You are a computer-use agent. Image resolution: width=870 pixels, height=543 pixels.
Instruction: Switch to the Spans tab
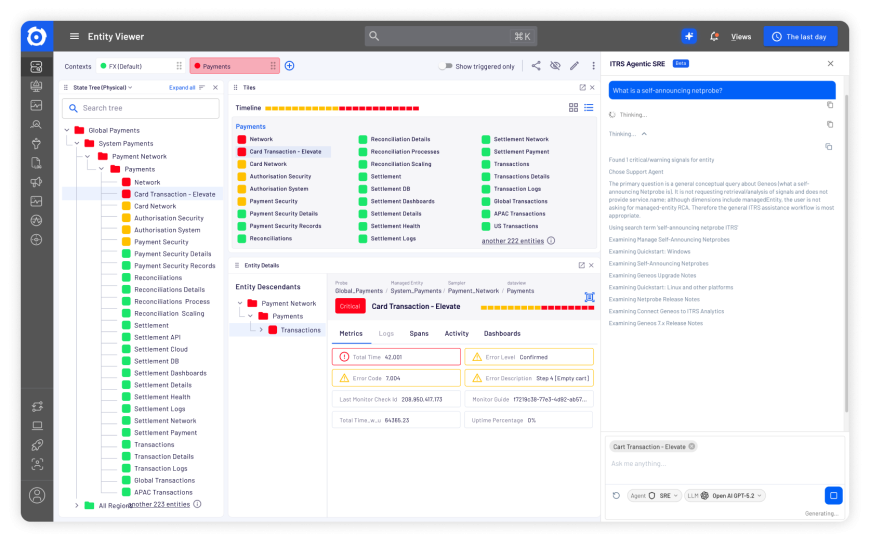coord(419,333)
